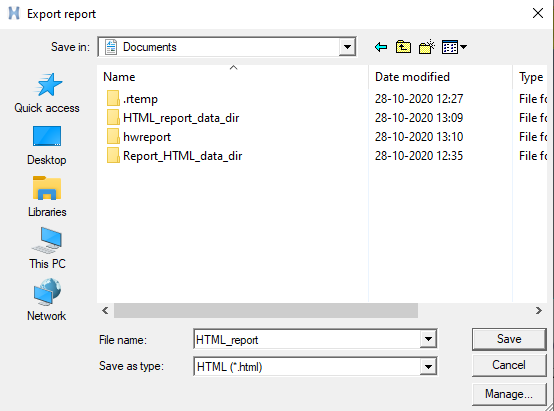The height and width of the screenshot is (411, 554).
Task: Go up one folder level
Action: tap(403, 47)
